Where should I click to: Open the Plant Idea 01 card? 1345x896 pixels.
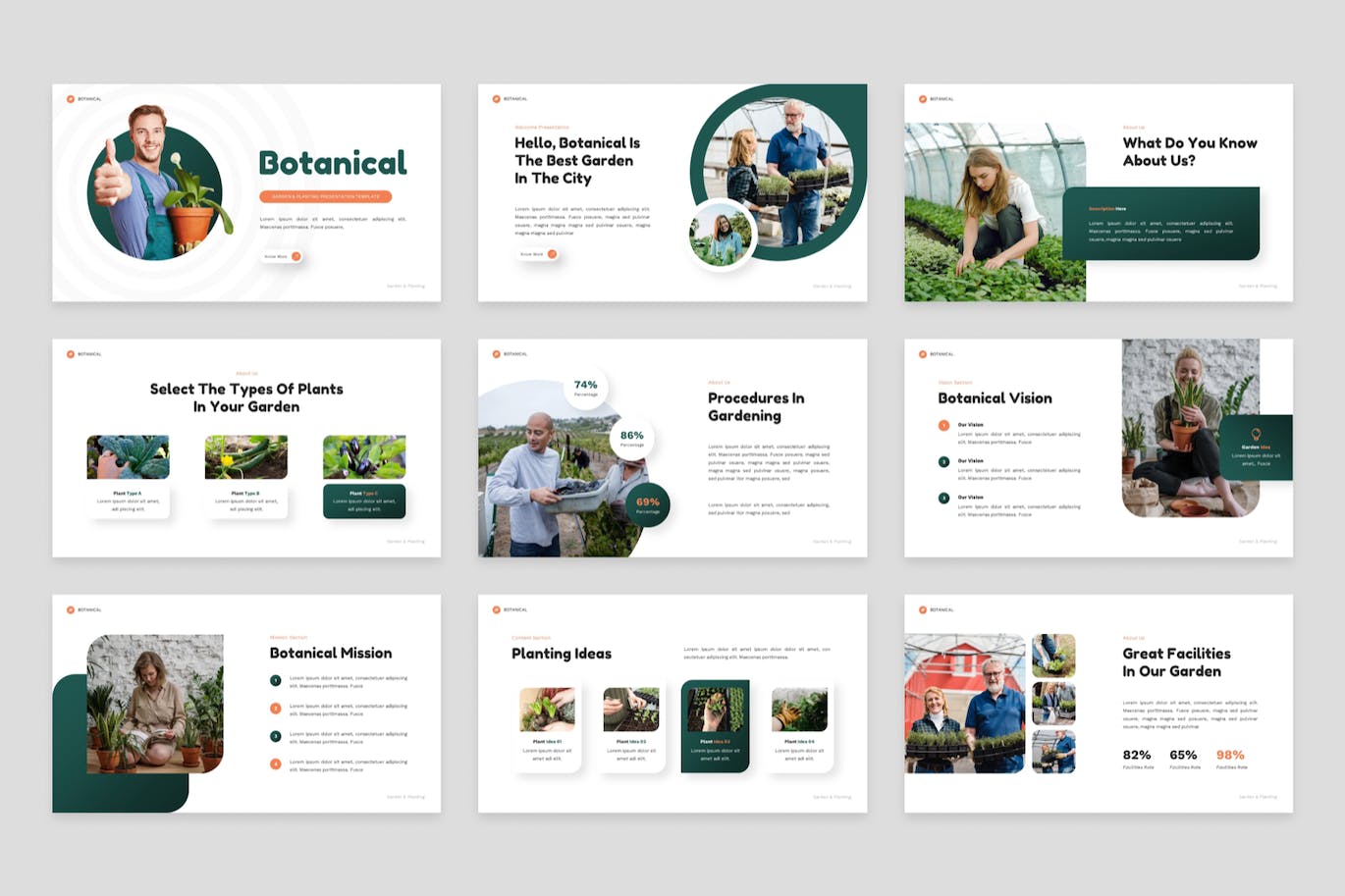point(547,728)
